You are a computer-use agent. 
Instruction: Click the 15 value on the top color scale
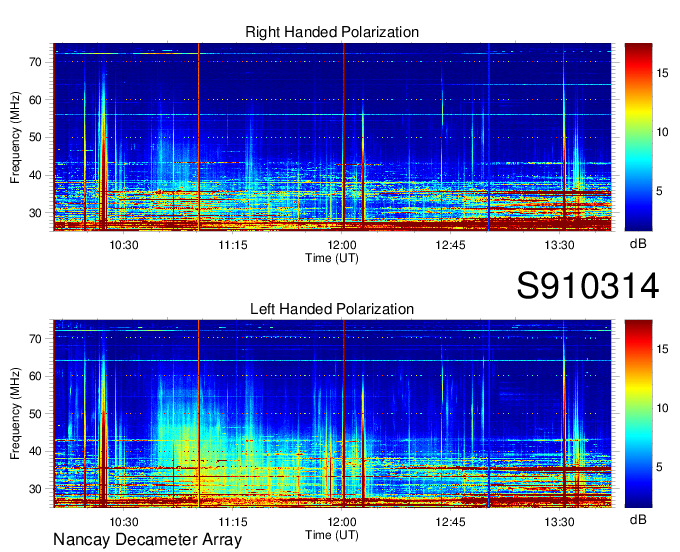pyautogui.click(x=662, y=73)
